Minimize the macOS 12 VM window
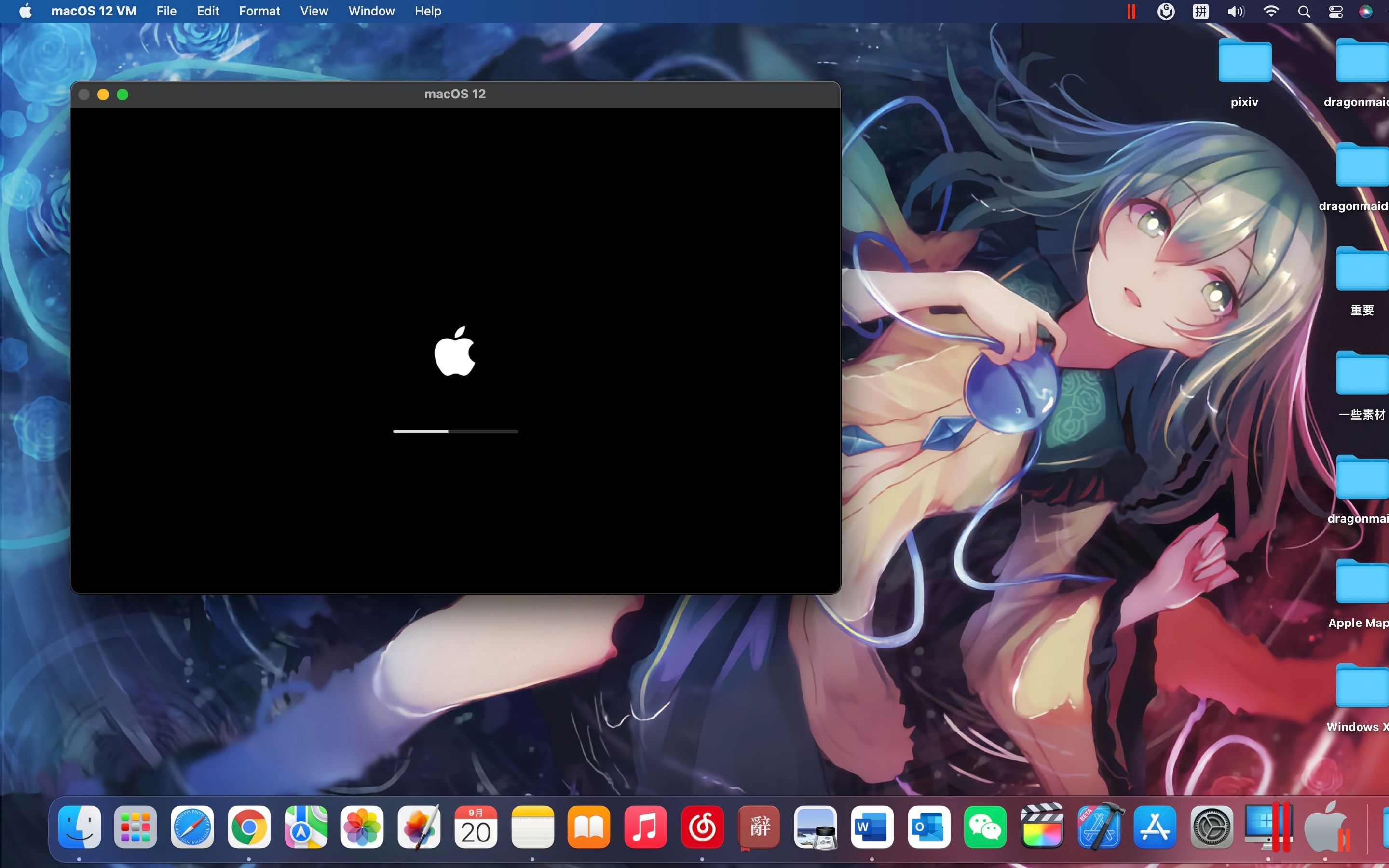Viewport: 1389px width, 868px height. click(103, 95)
